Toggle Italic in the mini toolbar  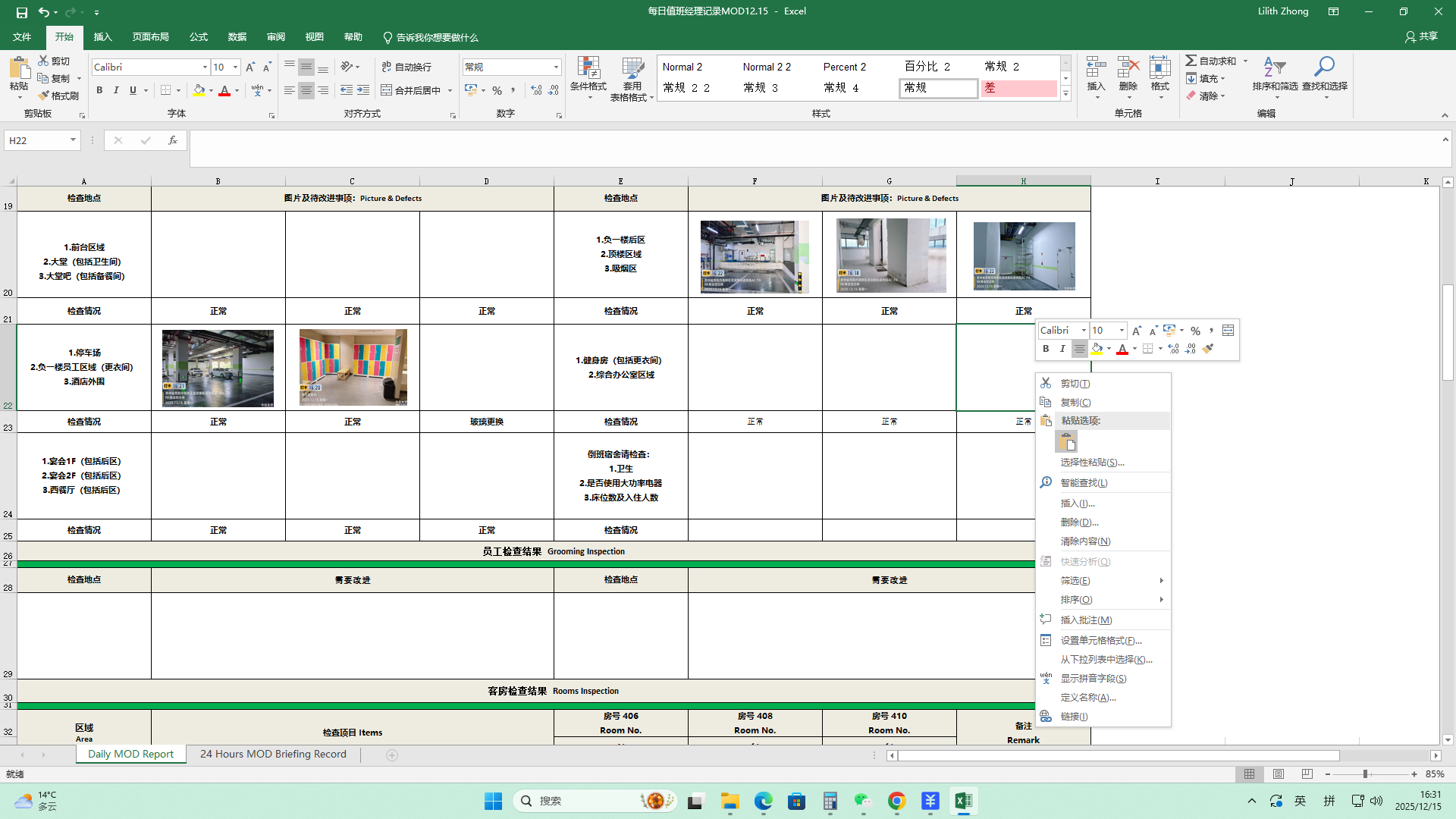click(1062, 349)
